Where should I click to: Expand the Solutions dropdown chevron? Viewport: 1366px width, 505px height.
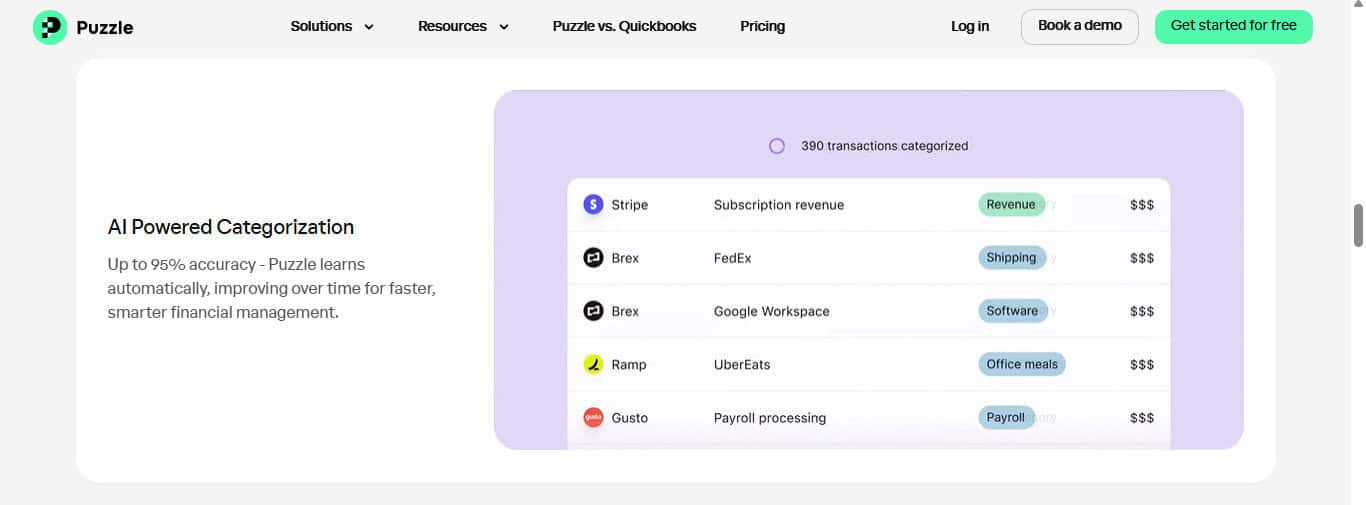(x=369, y=27)
